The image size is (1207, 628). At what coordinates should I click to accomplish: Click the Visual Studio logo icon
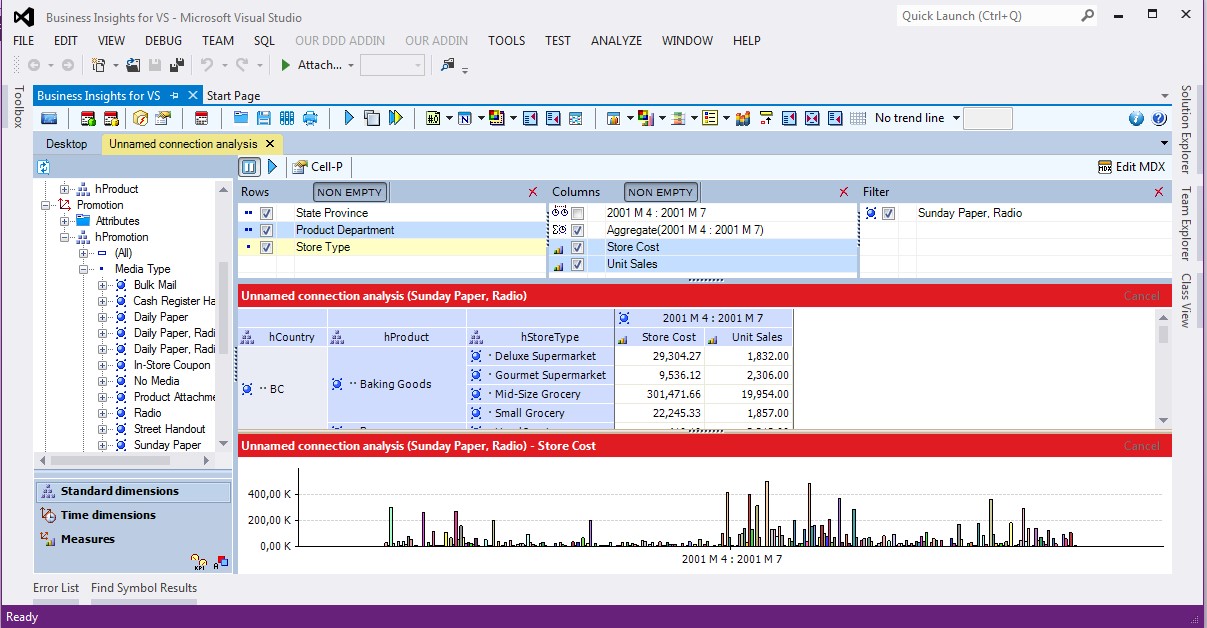(22, 17)
